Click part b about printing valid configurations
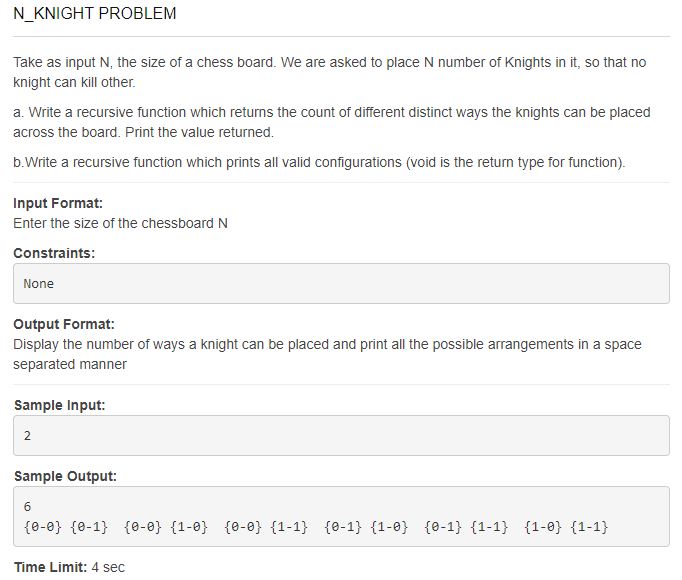The image size is (682, 580). 319,162
